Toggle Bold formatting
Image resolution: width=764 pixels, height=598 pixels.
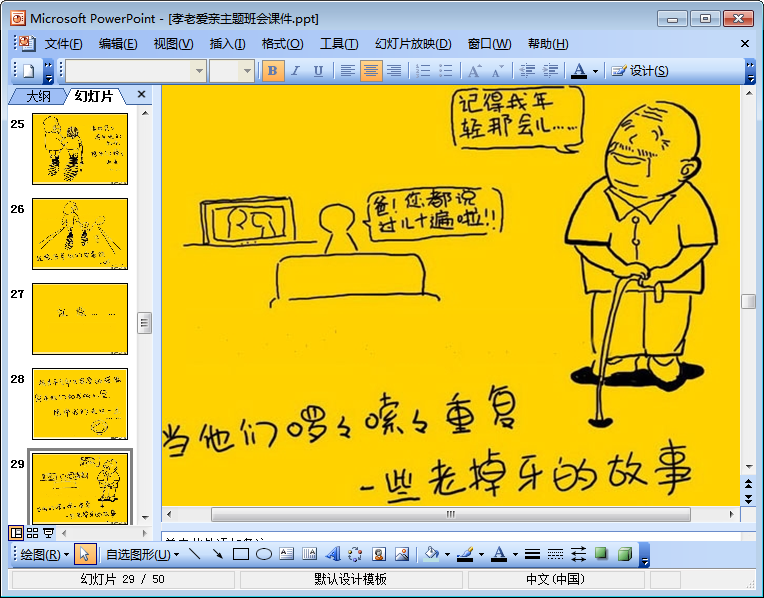pyautogui.click(x=273, y=71)
